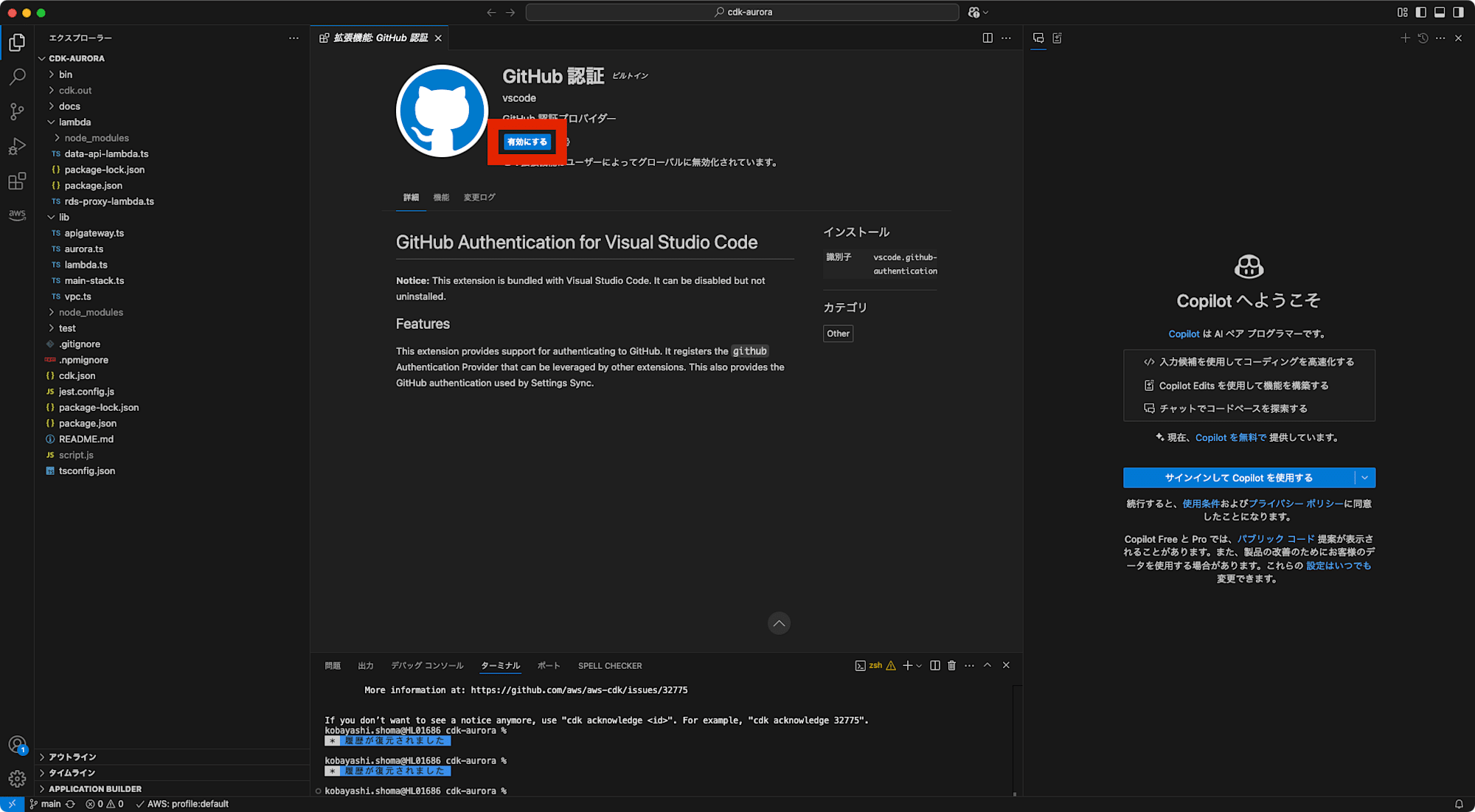
Task: Enable the GitHub 認証 extension
Action: coord(527,141)
